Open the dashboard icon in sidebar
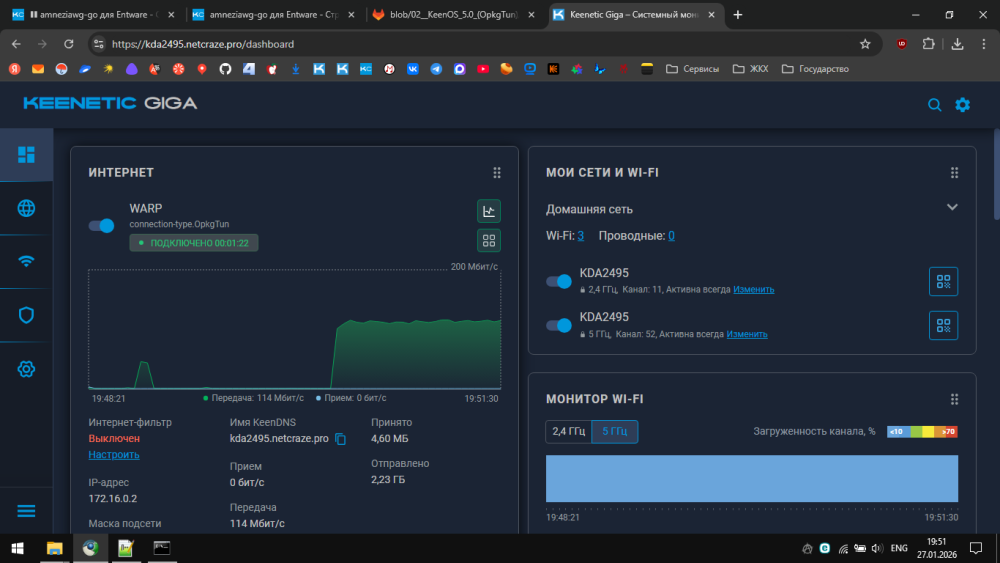Screen dimensions: 1000x563 tap(26, 154)
